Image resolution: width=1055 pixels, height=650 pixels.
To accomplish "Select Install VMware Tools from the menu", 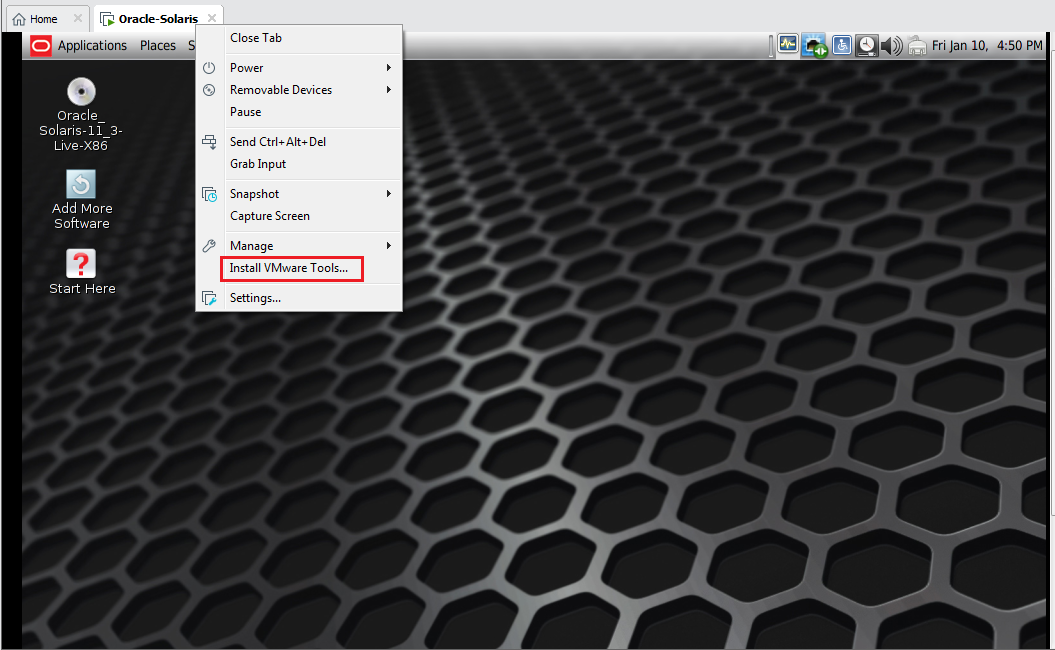I will pos(291,268).
